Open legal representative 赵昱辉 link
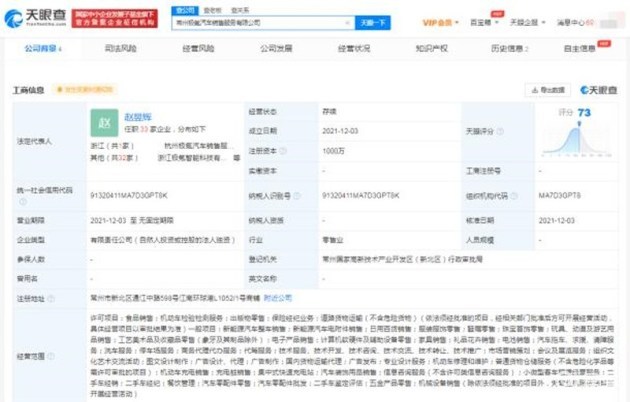Viewport: 630px width, 402px height. pos(138,117)
